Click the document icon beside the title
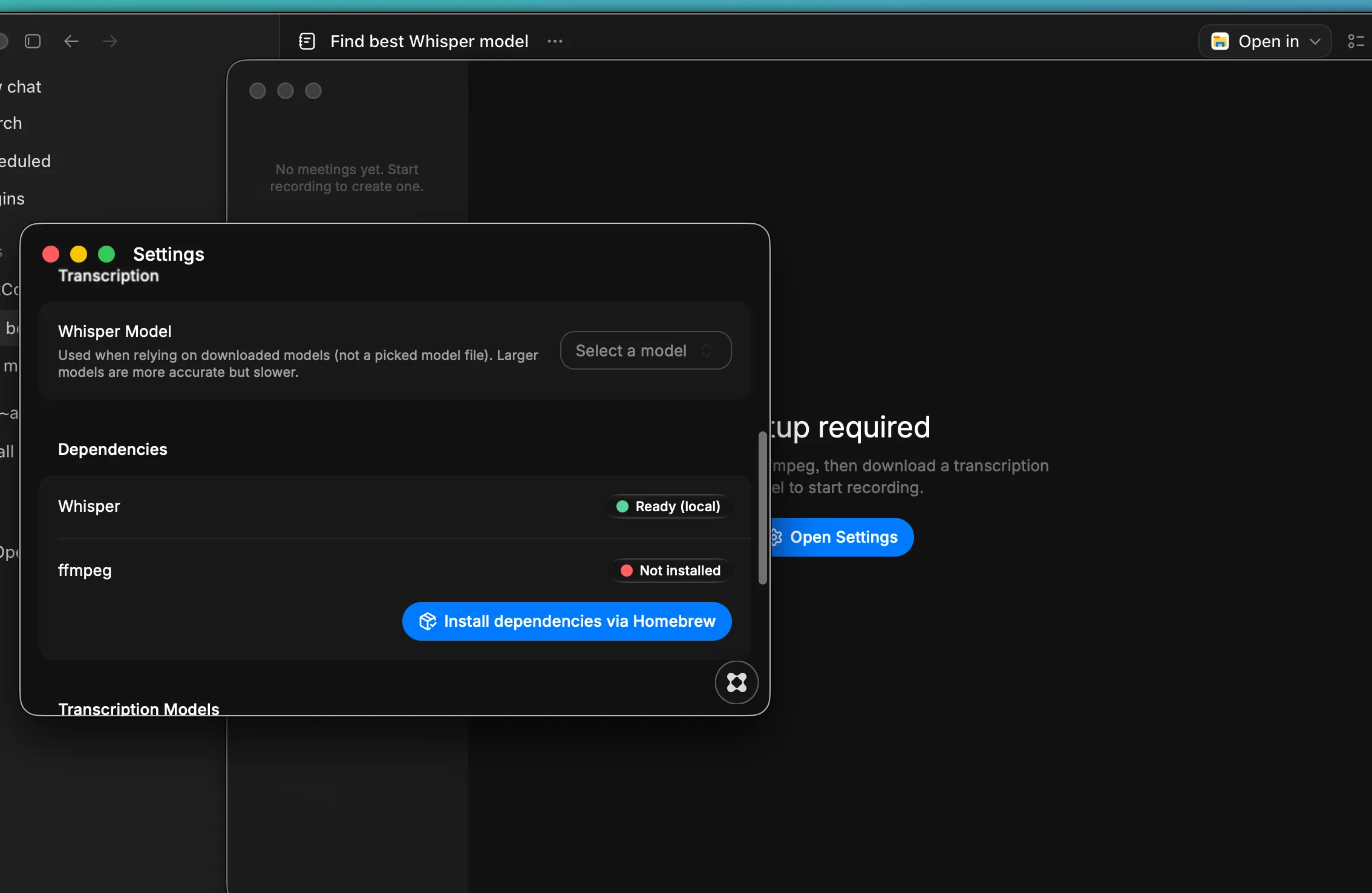The height and width of the screenshot is (893, 1372). tap(307, 41)
